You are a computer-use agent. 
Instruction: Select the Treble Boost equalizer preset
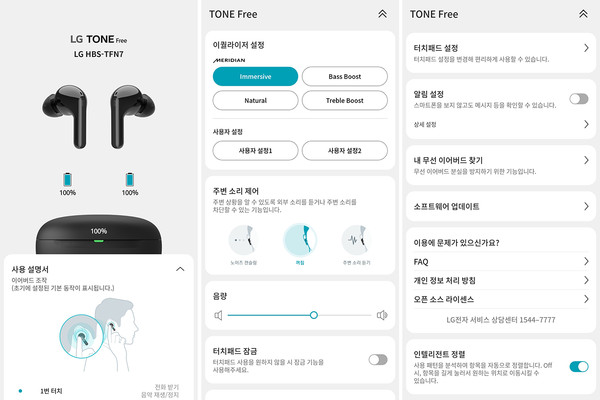(x=345, y=100)
